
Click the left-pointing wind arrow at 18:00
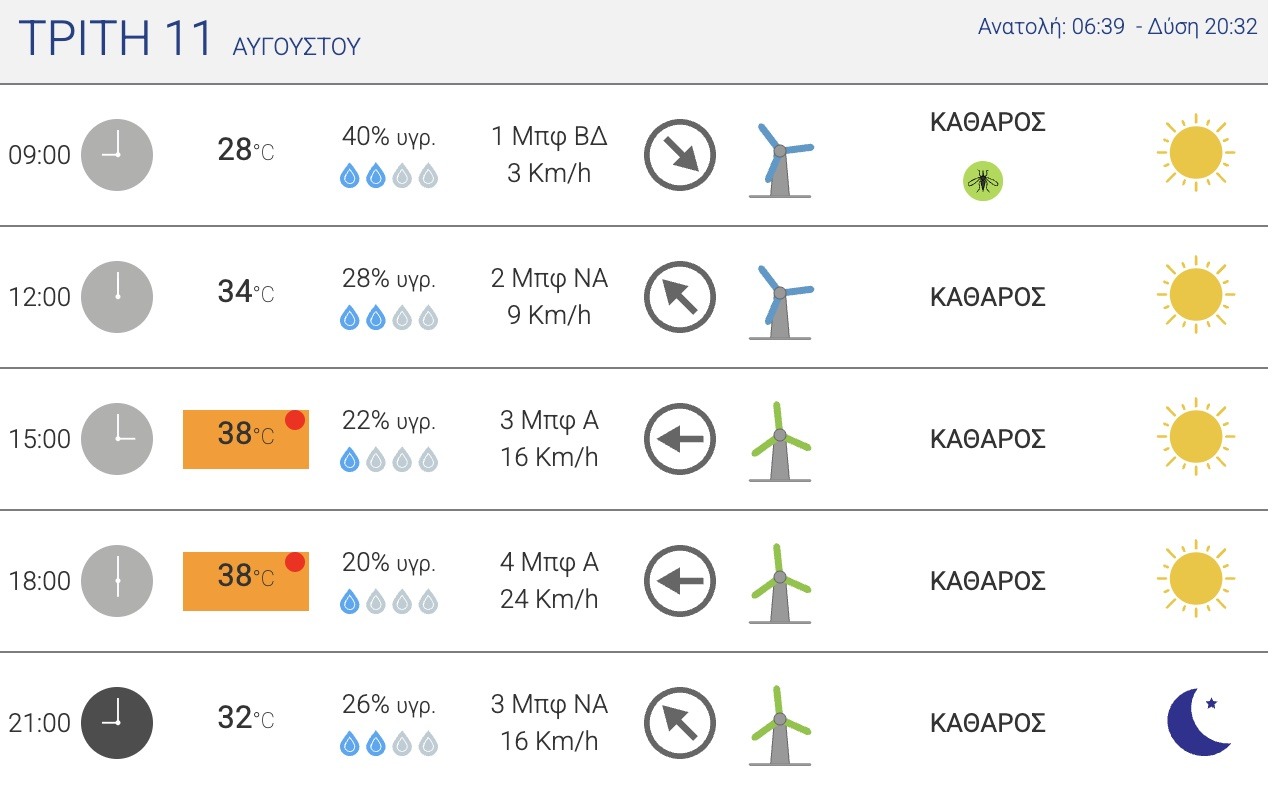tap(680, 580)
